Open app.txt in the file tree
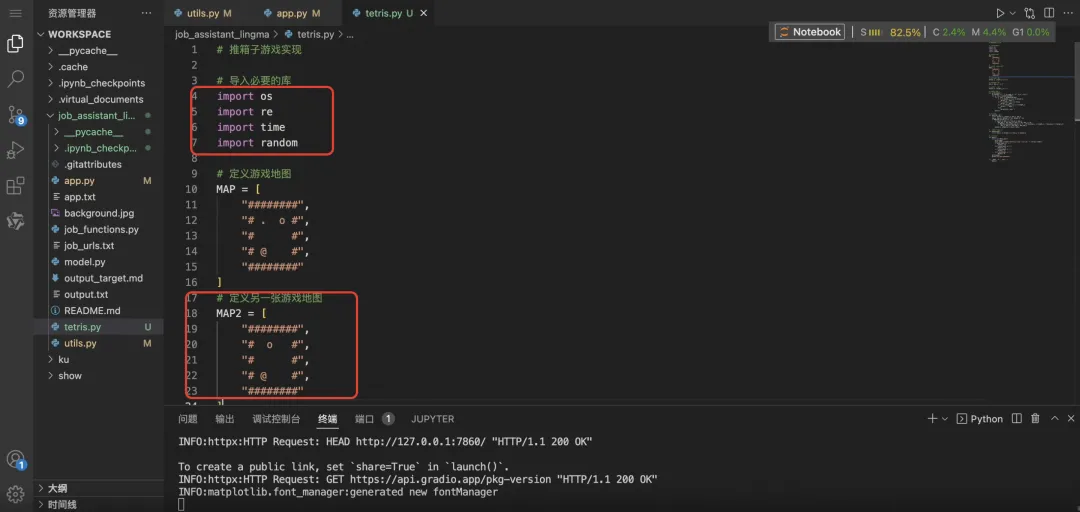The image size is (1080, 512). [x=98, y=197]
